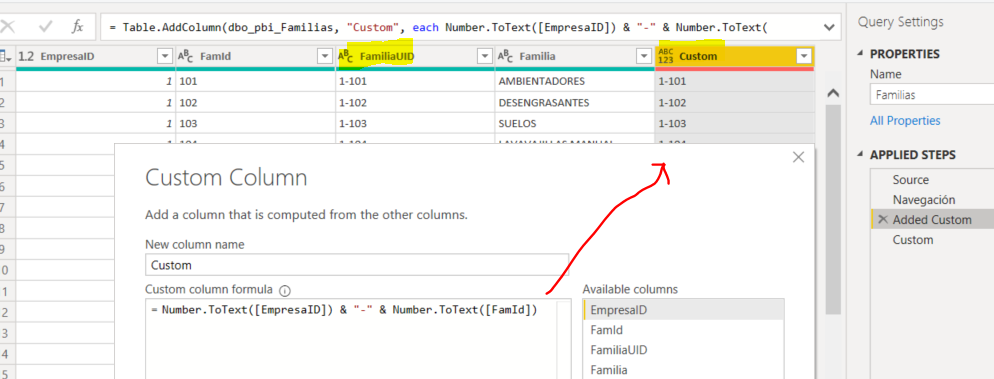994x379 pixels.
Task: Click the 1.2 data type icon of EmpresaID
Action: (x=26, y=56)
